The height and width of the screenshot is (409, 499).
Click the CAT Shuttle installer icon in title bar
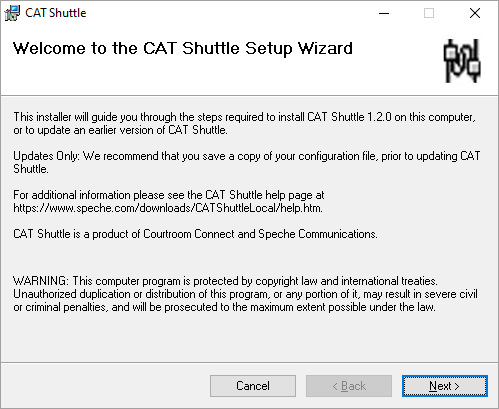click(x=12, y=13)
